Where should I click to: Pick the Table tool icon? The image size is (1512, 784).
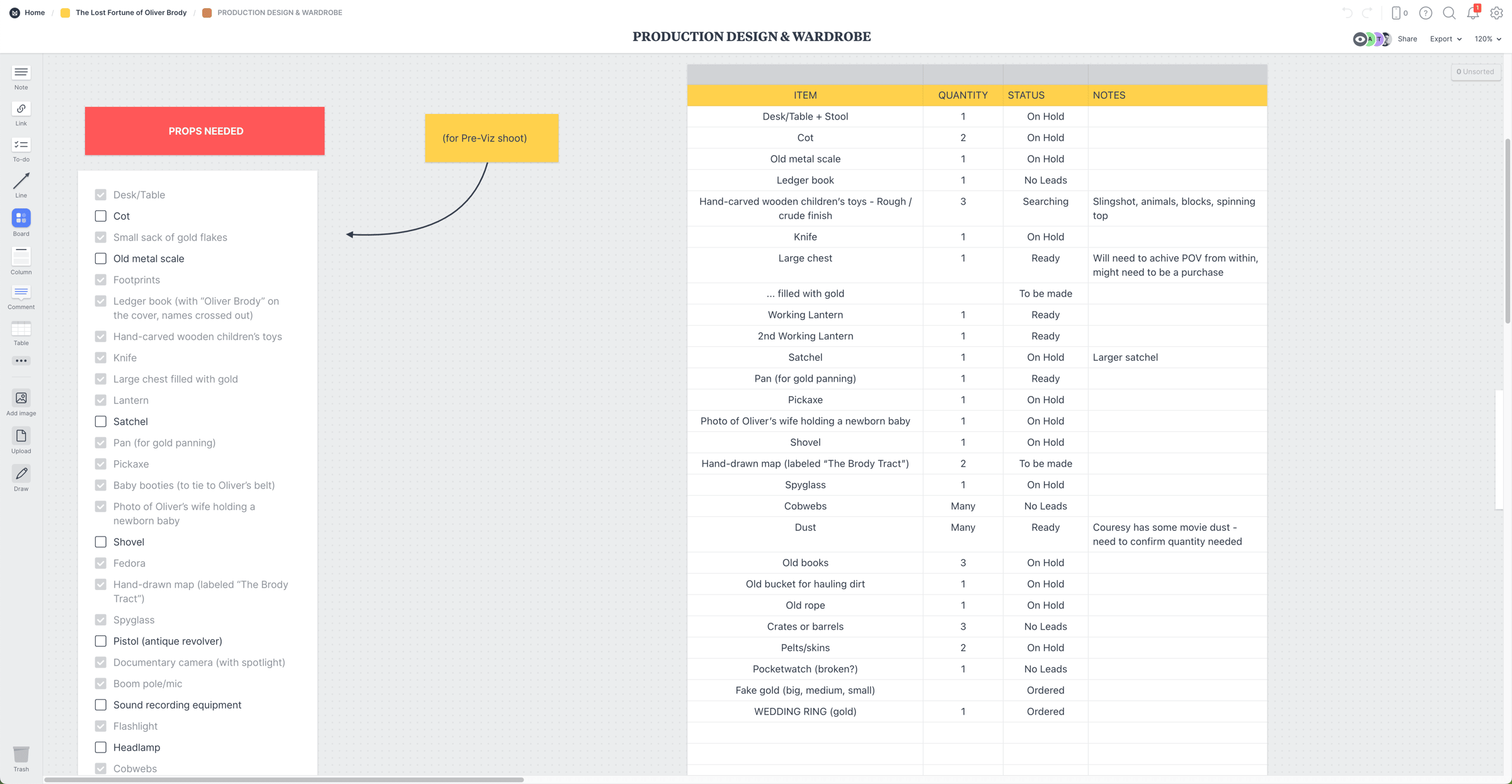(21, 329)
